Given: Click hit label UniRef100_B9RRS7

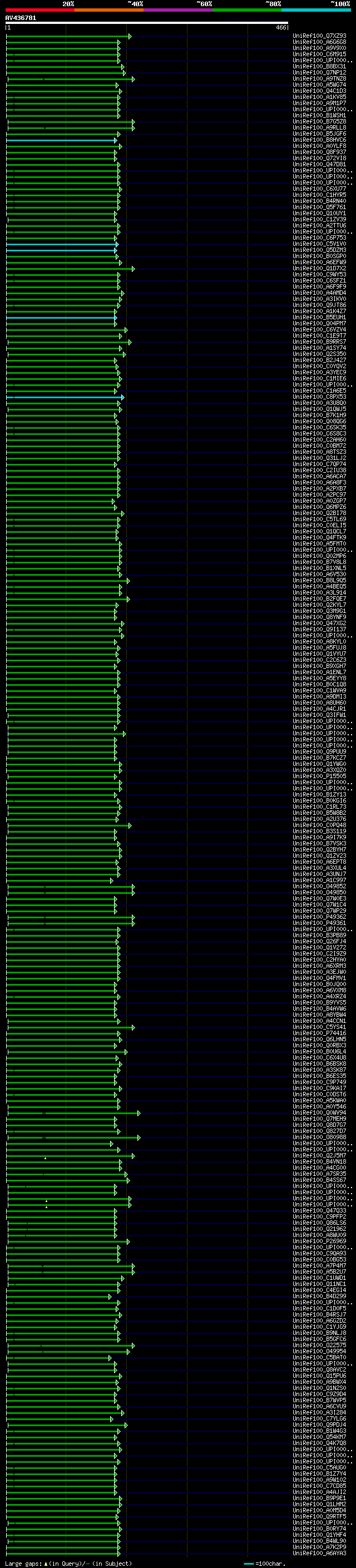Looking at the screenshot, I should [319, 342].
